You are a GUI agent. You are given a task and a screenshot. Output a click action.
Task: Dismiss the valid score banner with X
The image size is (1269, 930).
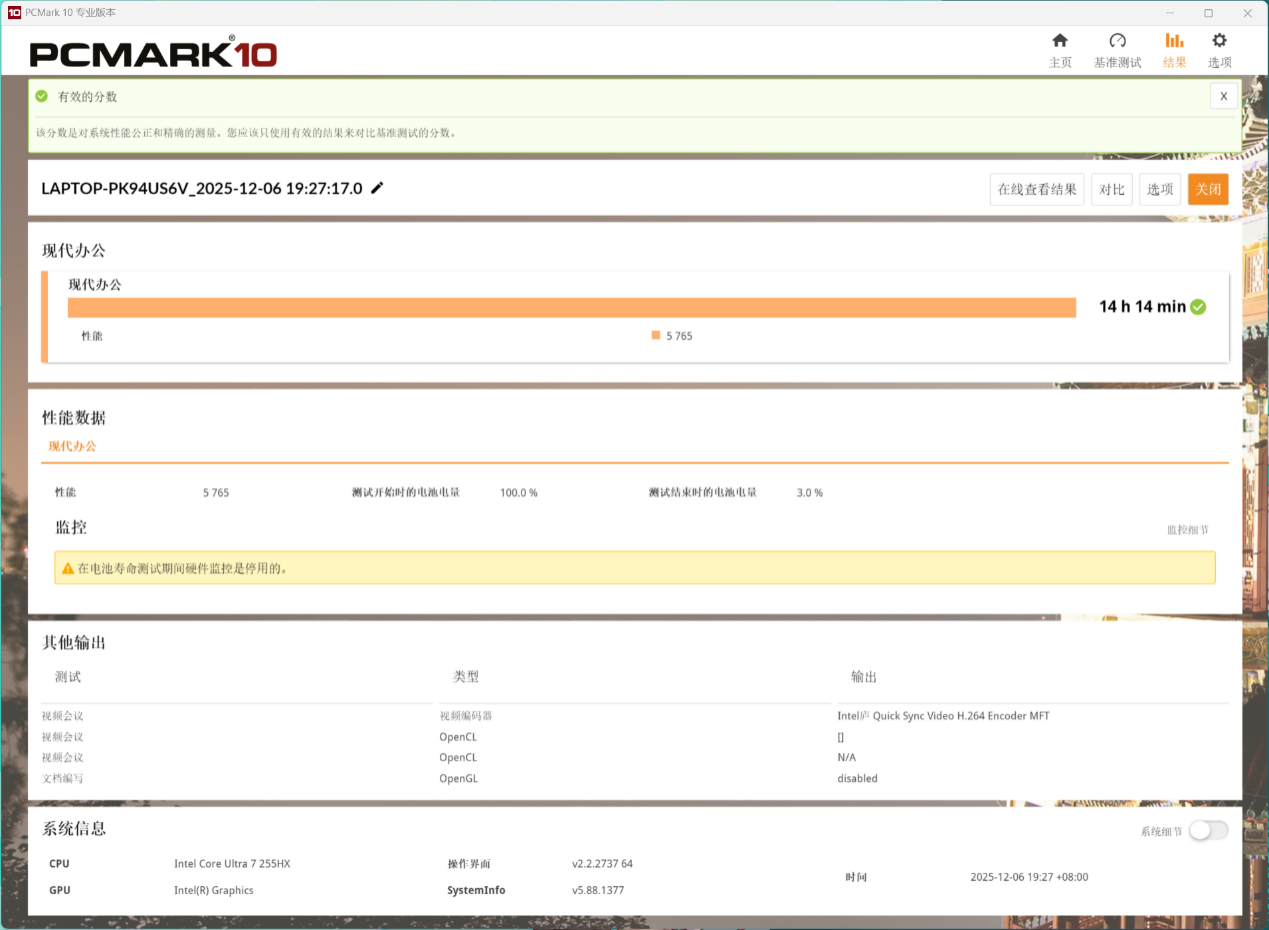pos(1223,96)
